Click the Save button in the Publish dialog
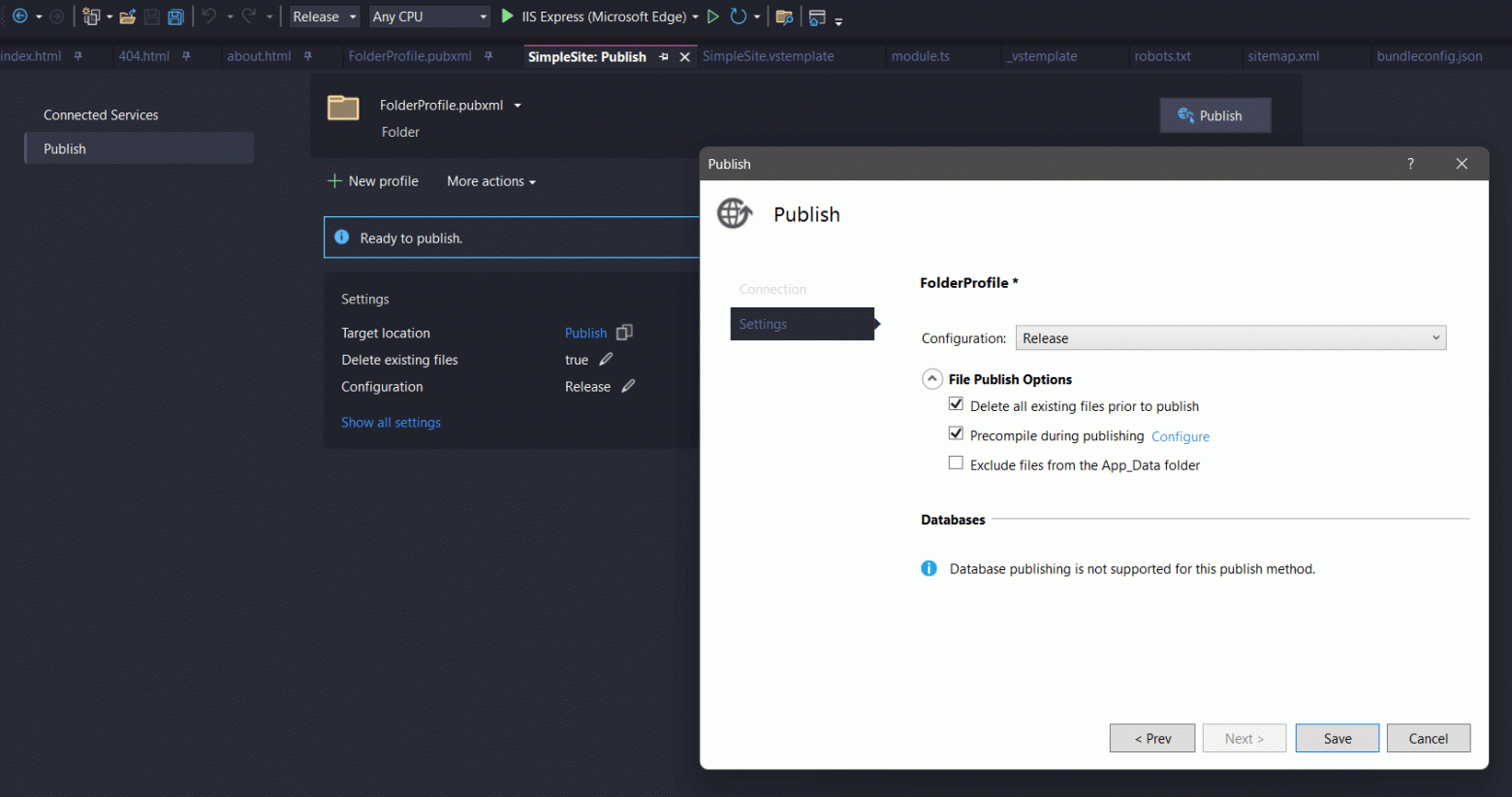Screen dimensions: 1512x797 coord(1337,738)
